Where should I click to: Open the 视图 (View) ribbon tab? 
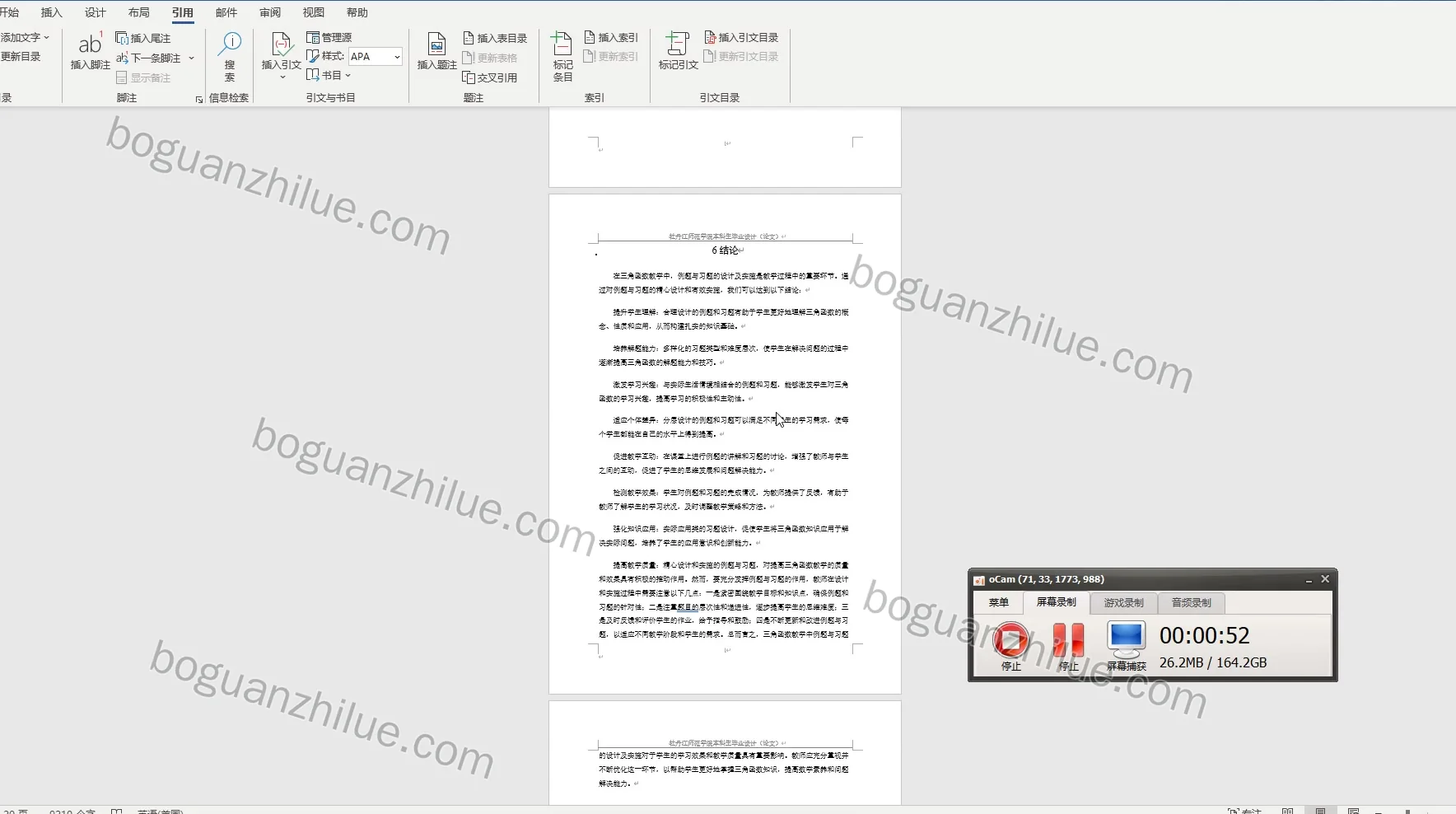[x=314, y=12]
